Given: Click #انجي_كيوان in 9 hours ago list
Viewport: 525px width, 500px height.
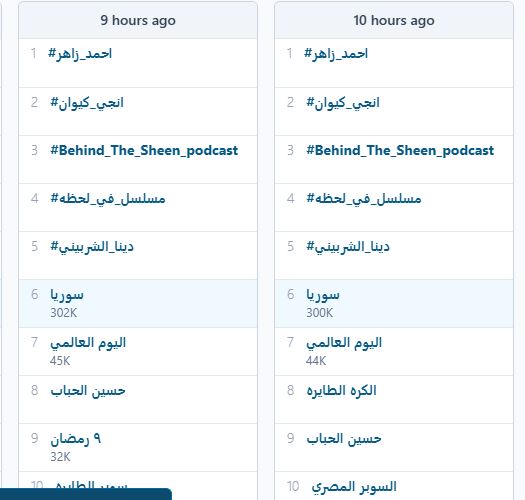Looking at the screenshot, I should tap(87, 102).
